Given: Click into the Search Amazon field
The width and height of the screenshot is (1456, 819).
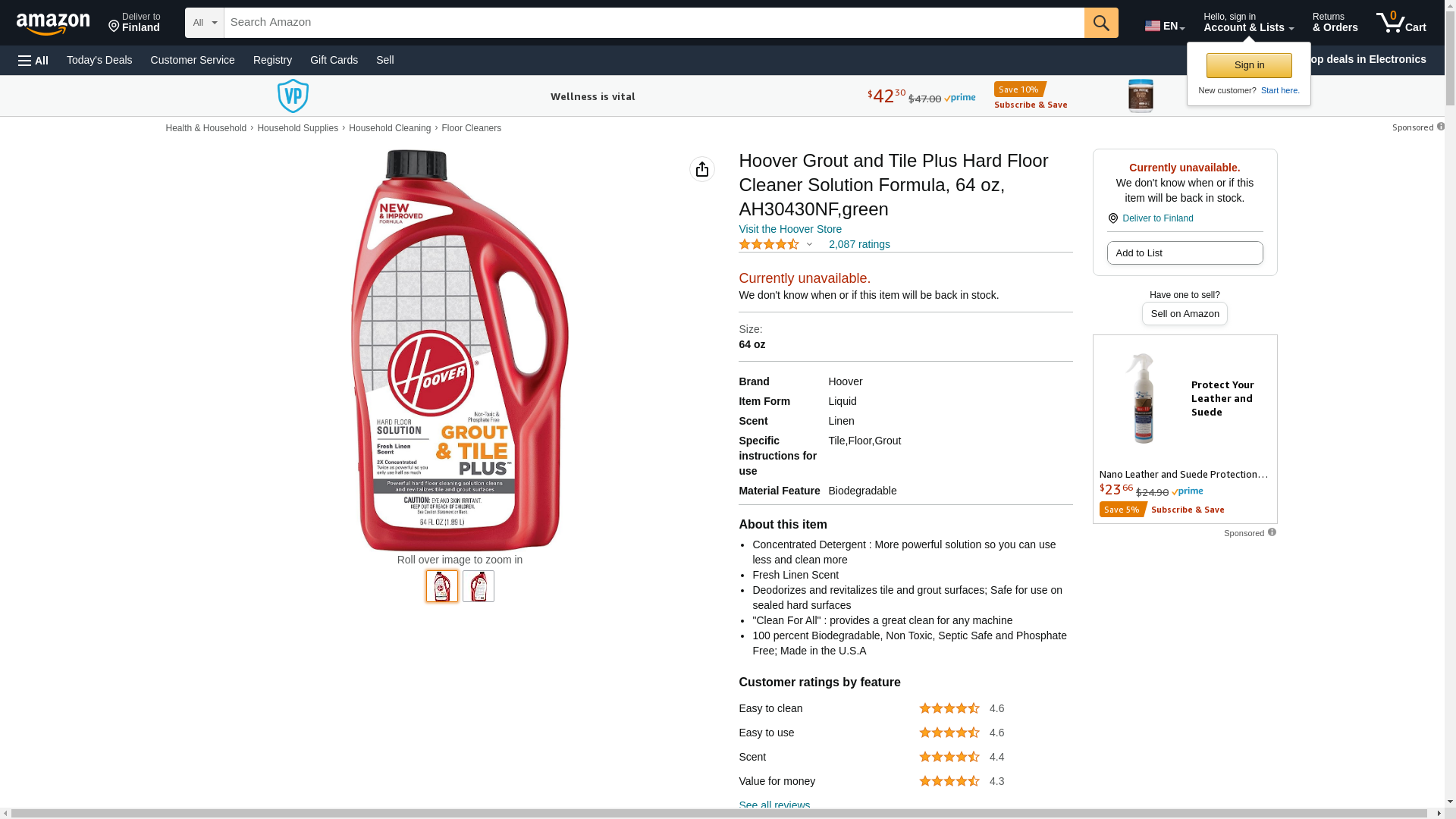Looking at the screenshot, I should point(654,23).
